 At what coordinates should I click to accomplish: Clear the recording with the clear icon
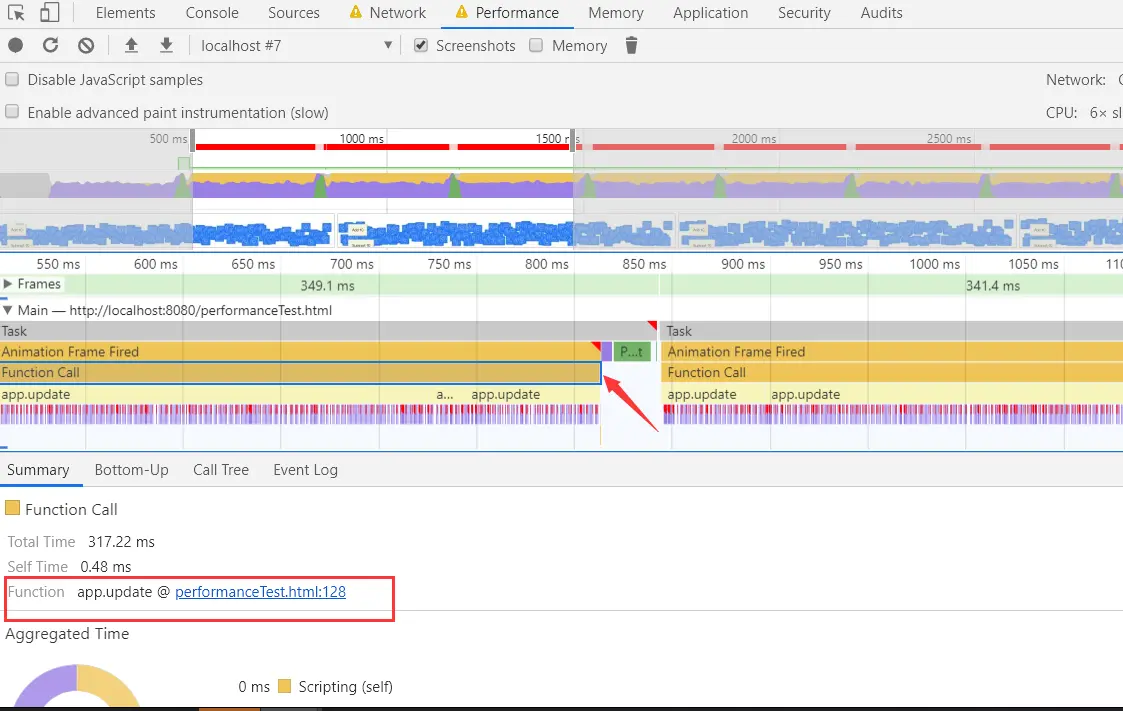[86, 45]
